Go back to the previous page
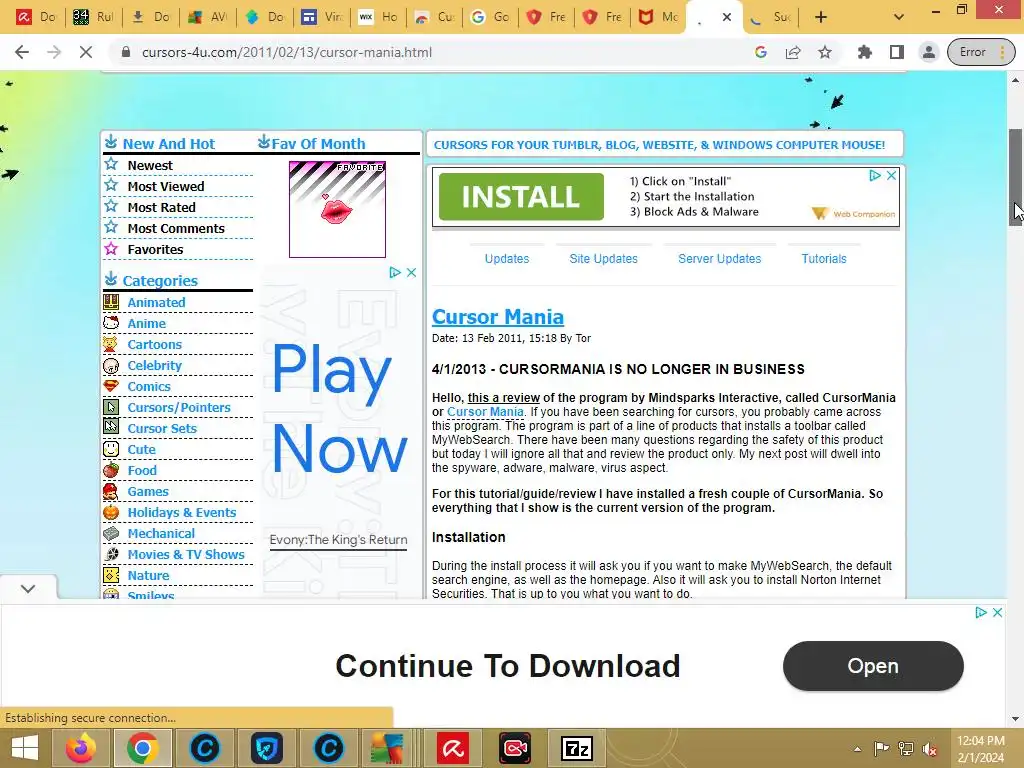The image size is (1024, 768). (22, 52)
